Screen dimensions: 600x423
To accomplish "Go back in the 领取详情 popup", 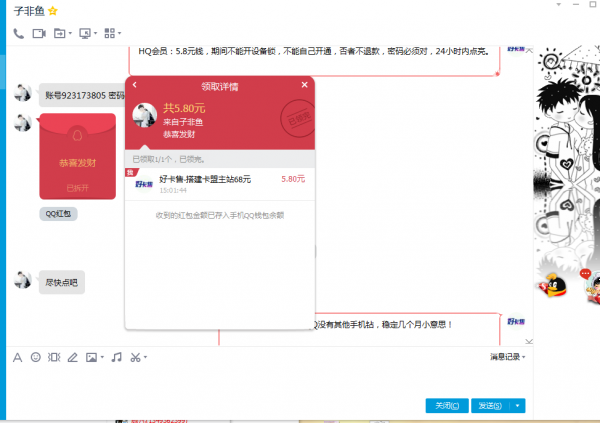I will pyautogui.click(x=135, y=85).
